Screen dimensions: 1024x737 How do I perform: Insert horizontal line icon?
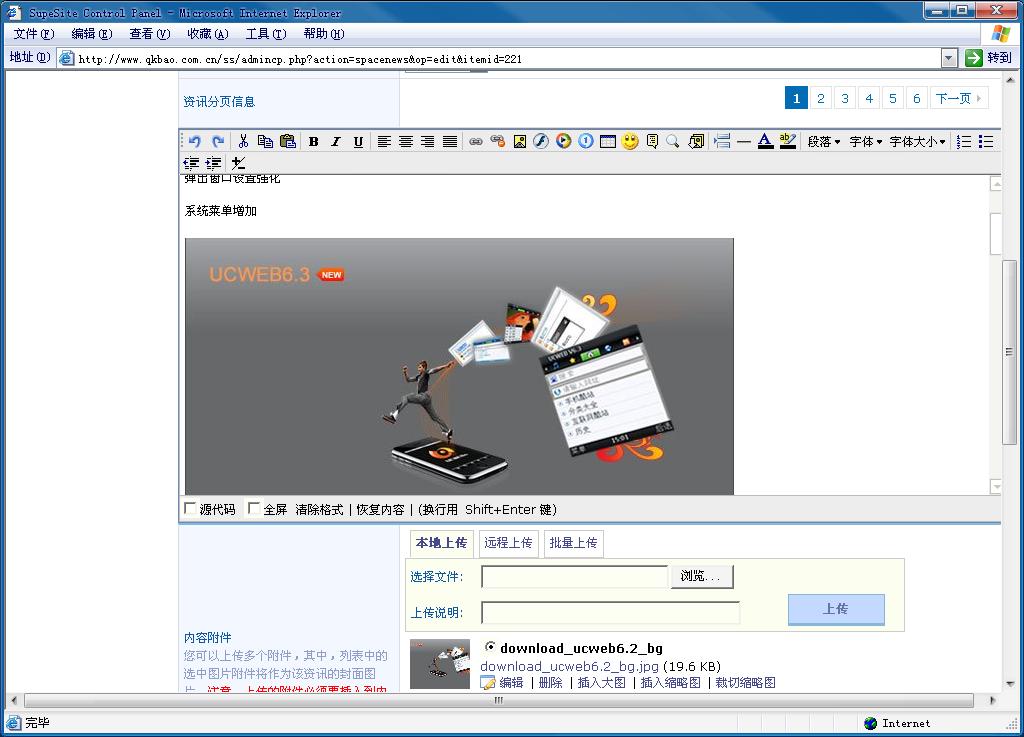744,141
